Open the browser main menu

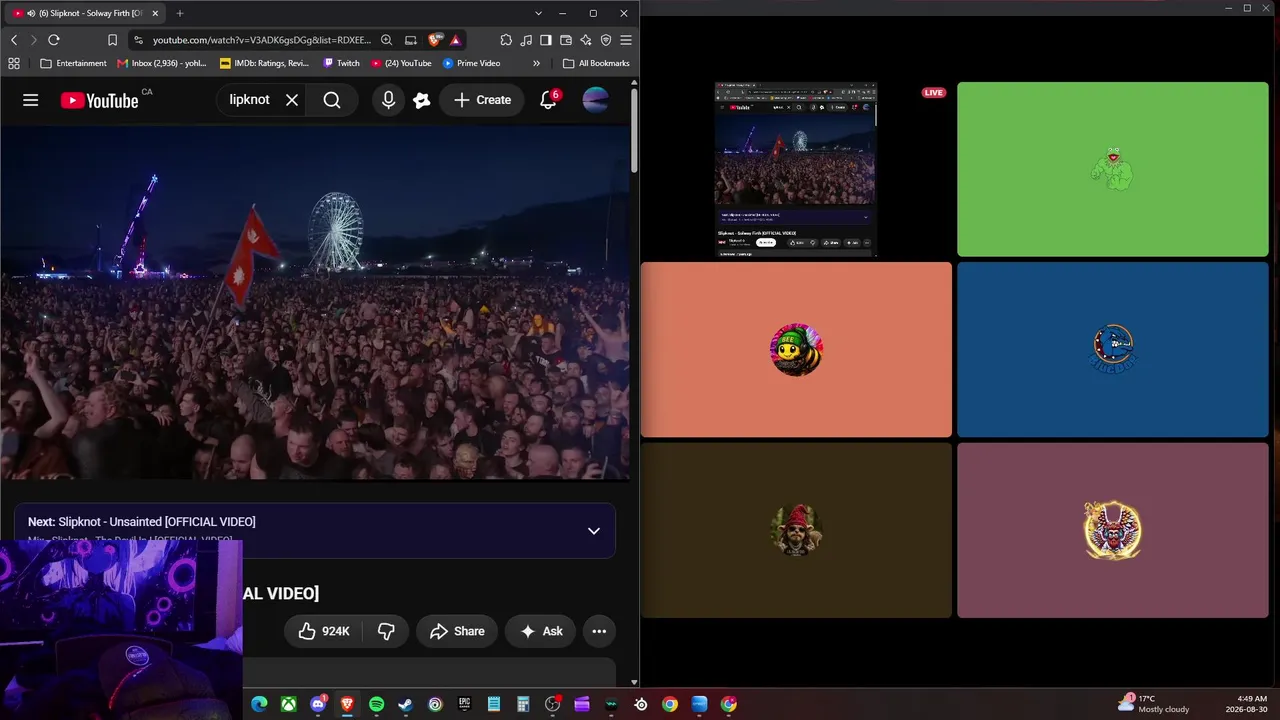point(626,40)
